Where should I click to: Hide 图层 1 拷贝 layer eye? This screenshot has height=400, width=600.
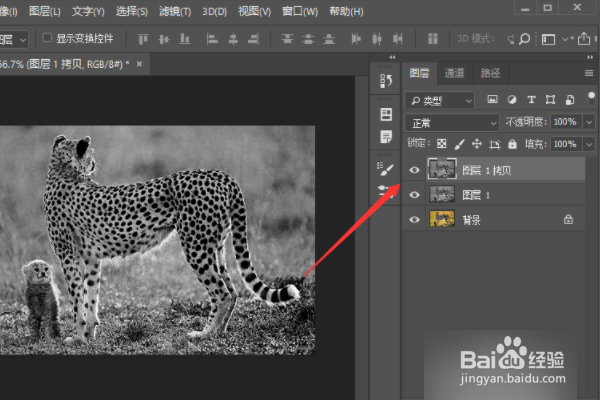(x=414, y=170)
